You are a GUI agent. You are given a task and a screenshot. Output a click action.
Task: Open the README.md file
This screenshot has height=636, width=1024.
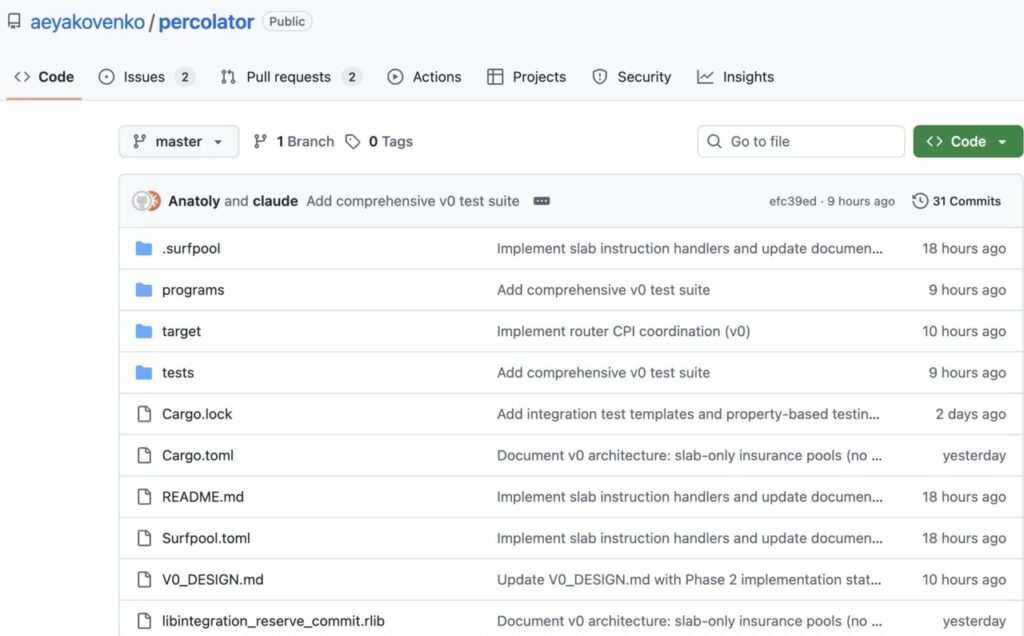click(203, 497)
